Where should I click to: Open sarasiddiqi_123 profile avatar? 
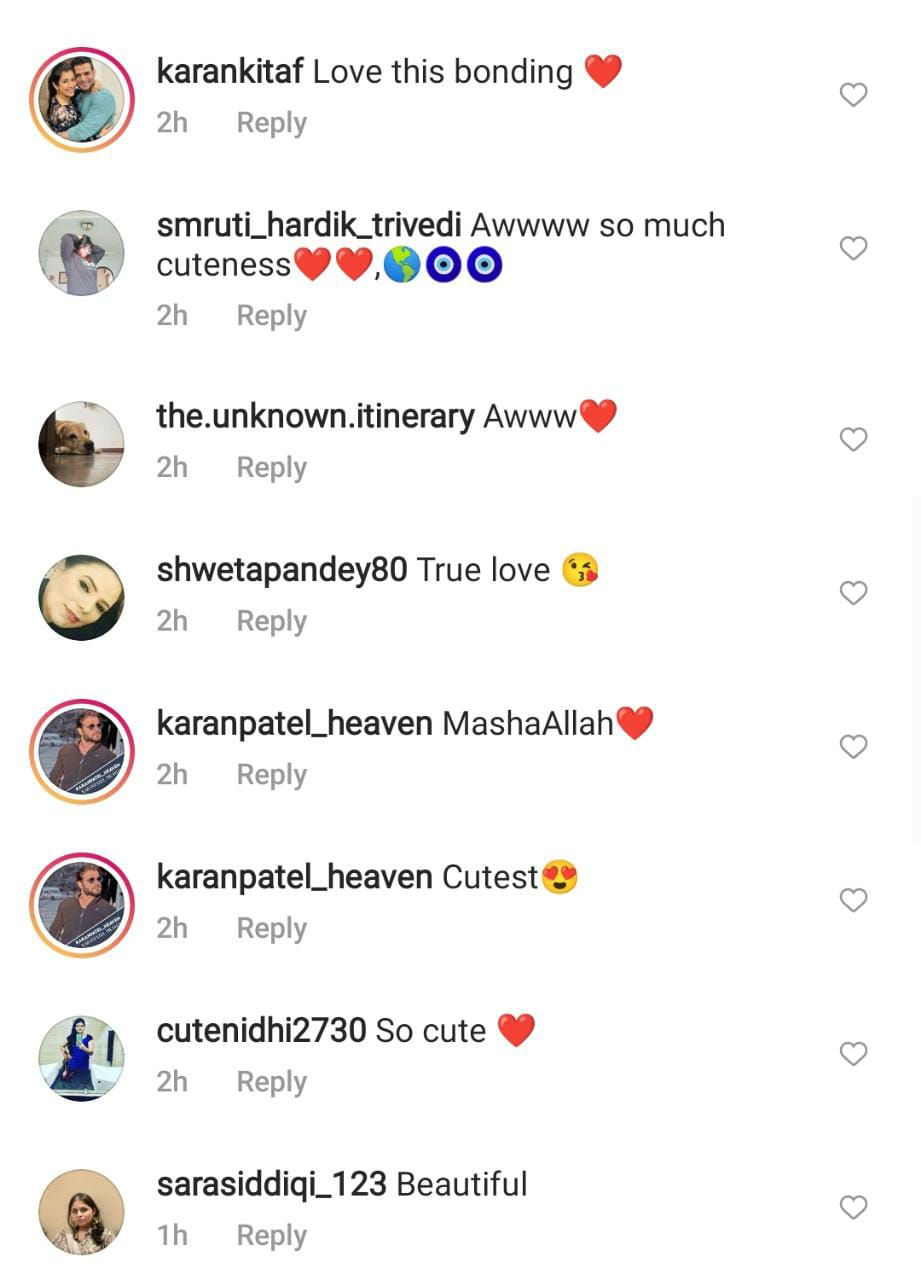tap(82, 1211)
